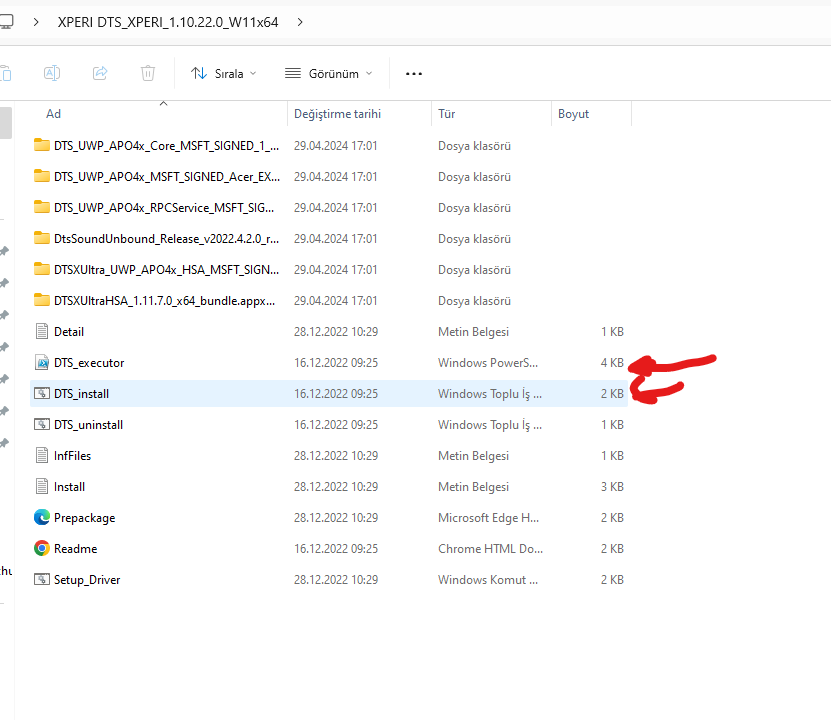Select the DTS_UWP_APO4x_MSFT_SIGNED_Acer folder icon
This screenshot has width=831, height=720.
(42, 176)
